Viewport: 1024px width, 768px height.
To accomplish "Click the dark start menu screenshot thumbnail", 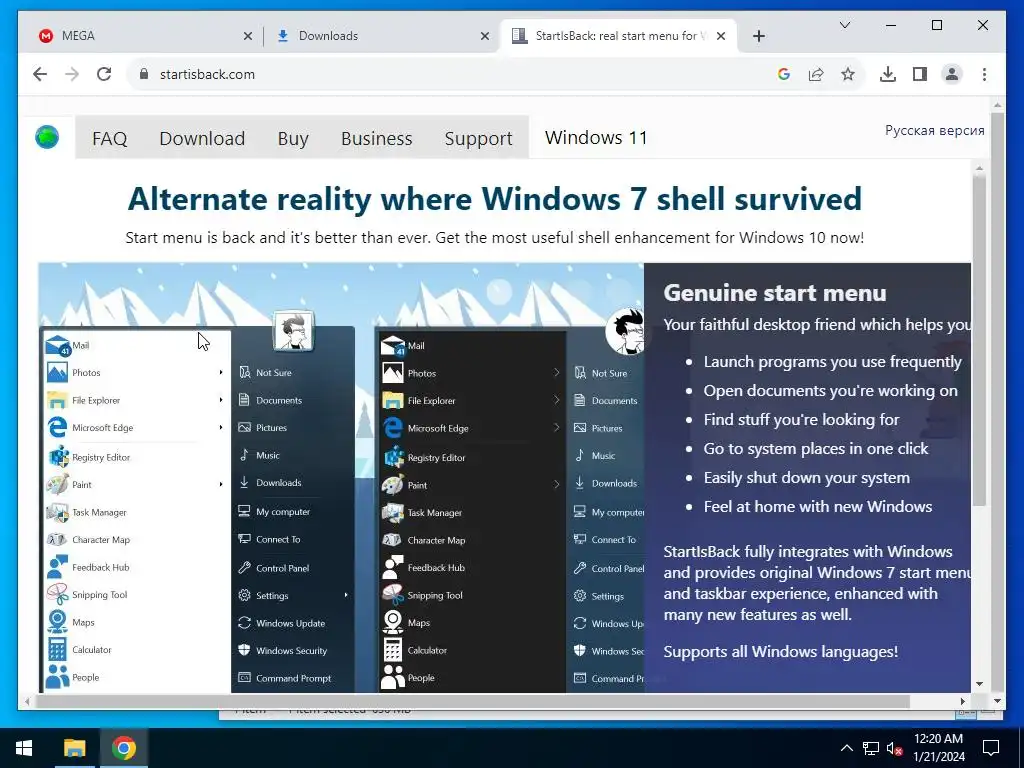I will (509, 509).
